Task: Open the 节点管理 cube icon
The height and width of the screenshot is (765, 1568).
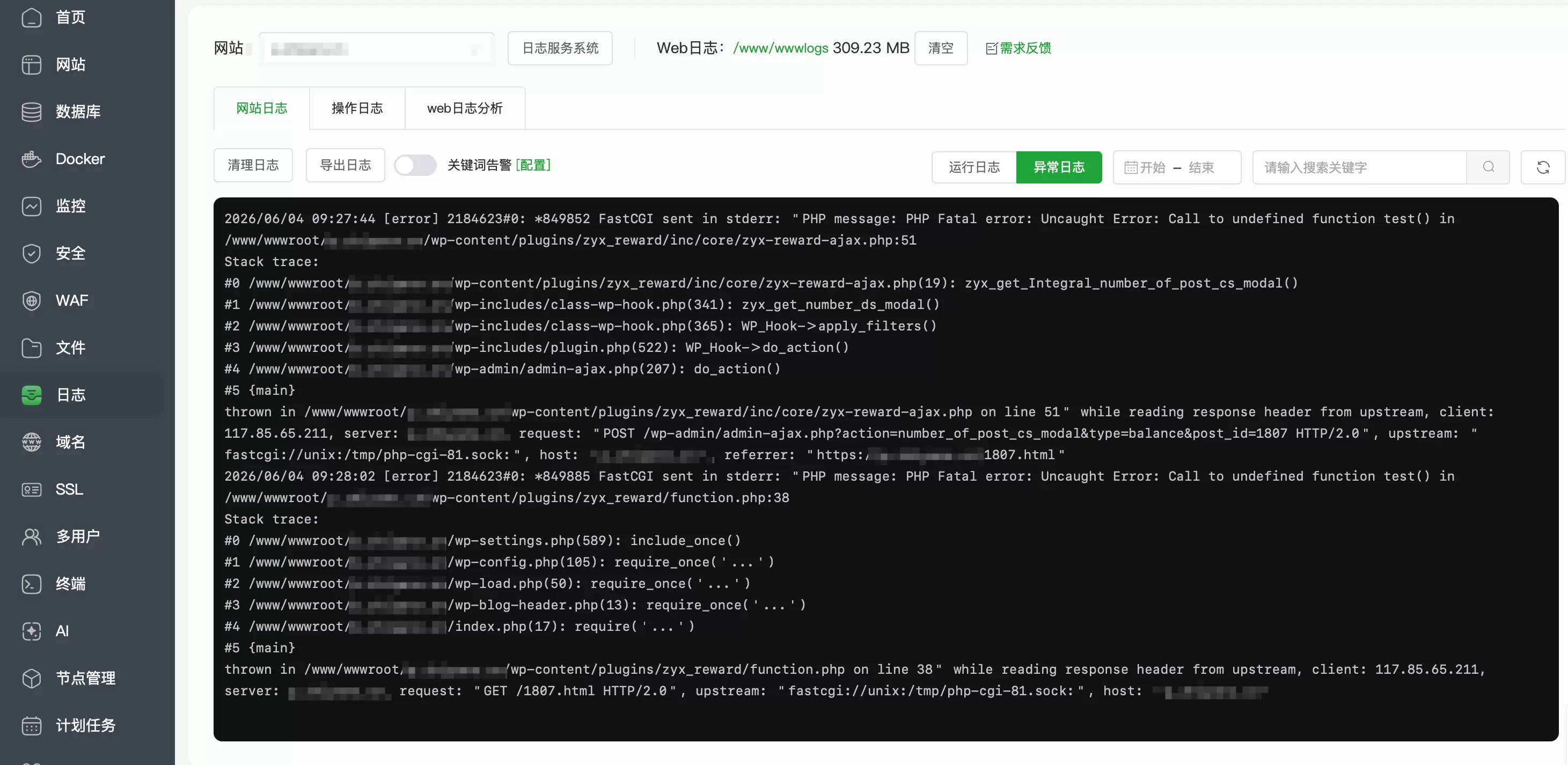Action: click(x=31, y=678)
